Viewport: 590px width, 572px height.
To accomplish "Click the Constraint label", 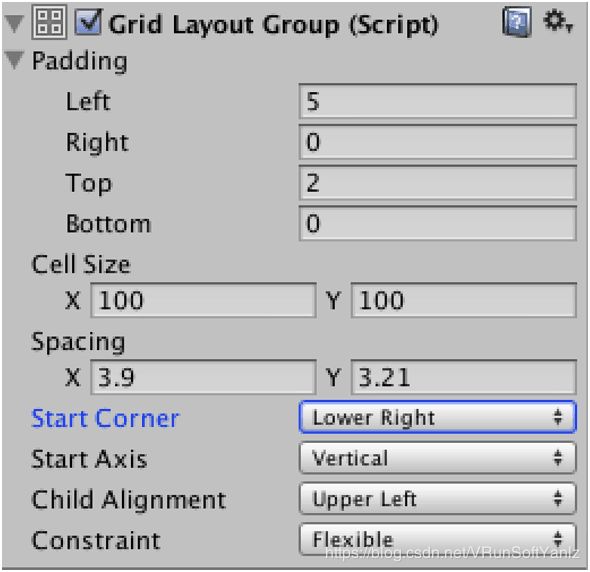I will (96, 540).
